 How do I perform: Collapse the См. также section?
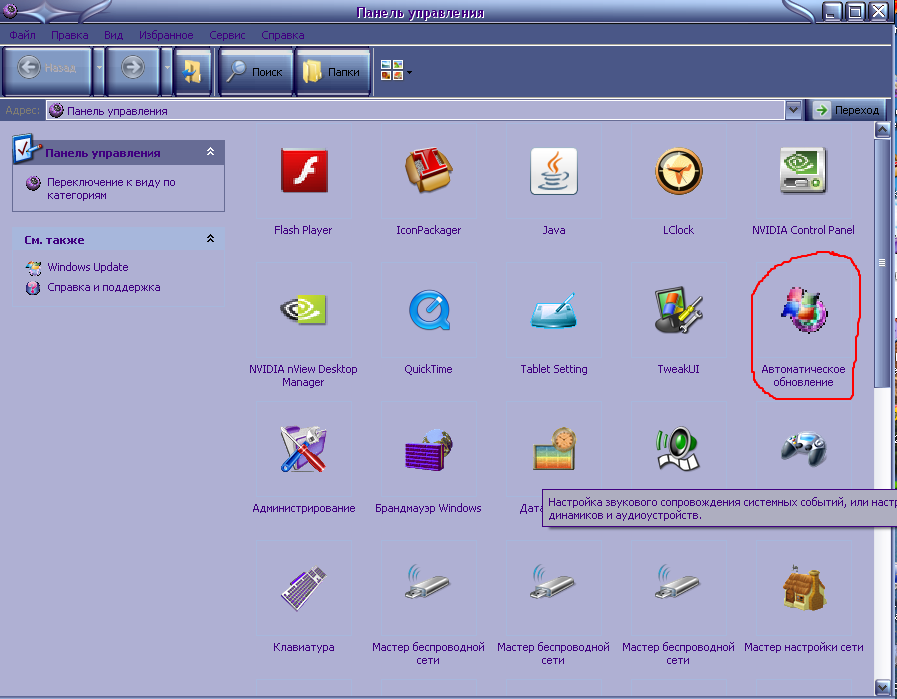pyautogui.click(x=210, y=240)
